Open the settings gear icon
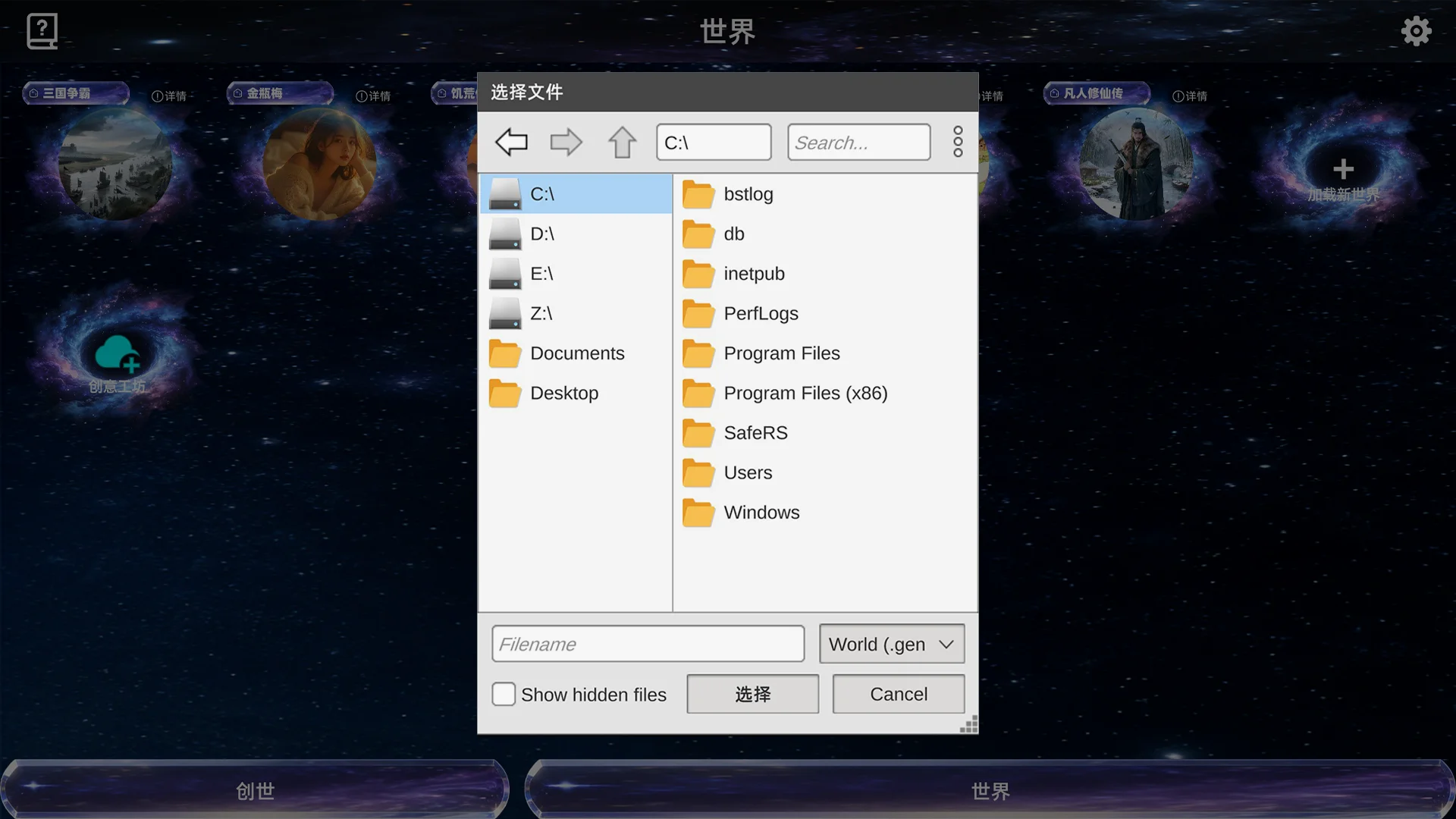The image size is (1456, 819). coord(1416,31)
